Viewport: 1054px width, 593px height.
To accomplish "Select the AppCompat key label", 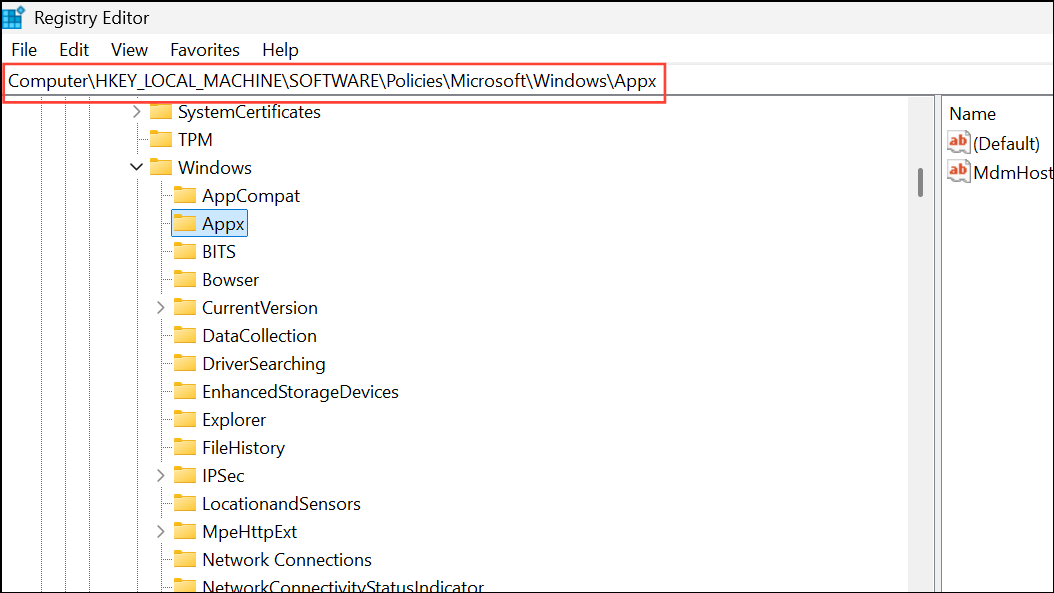I will pos(251,196).
